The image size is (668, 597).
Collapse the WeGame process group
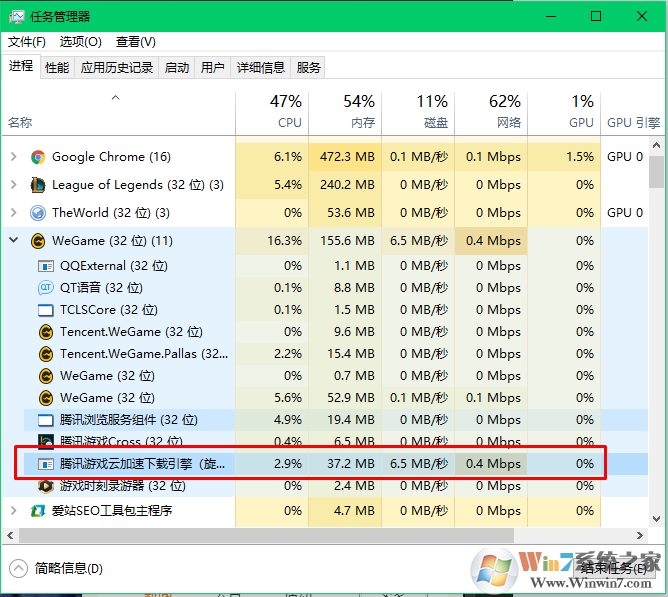point(14,240)
